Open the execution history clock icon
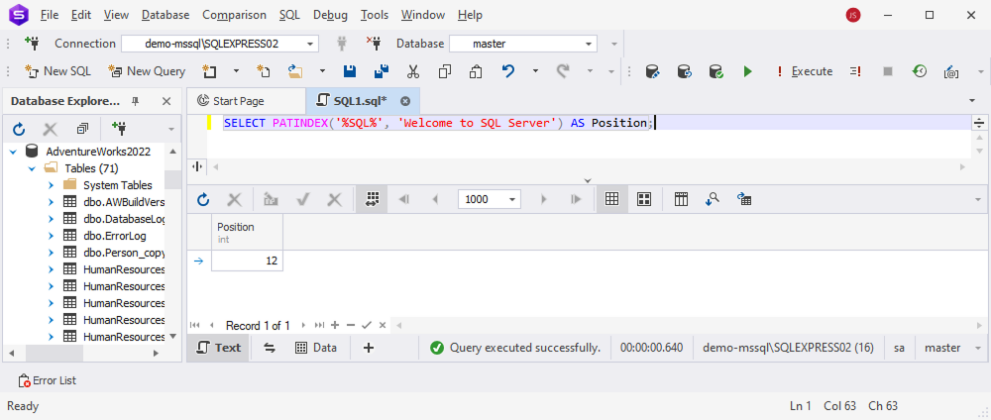Viewport: 991px width, 420px height. (x=919, y=71)
